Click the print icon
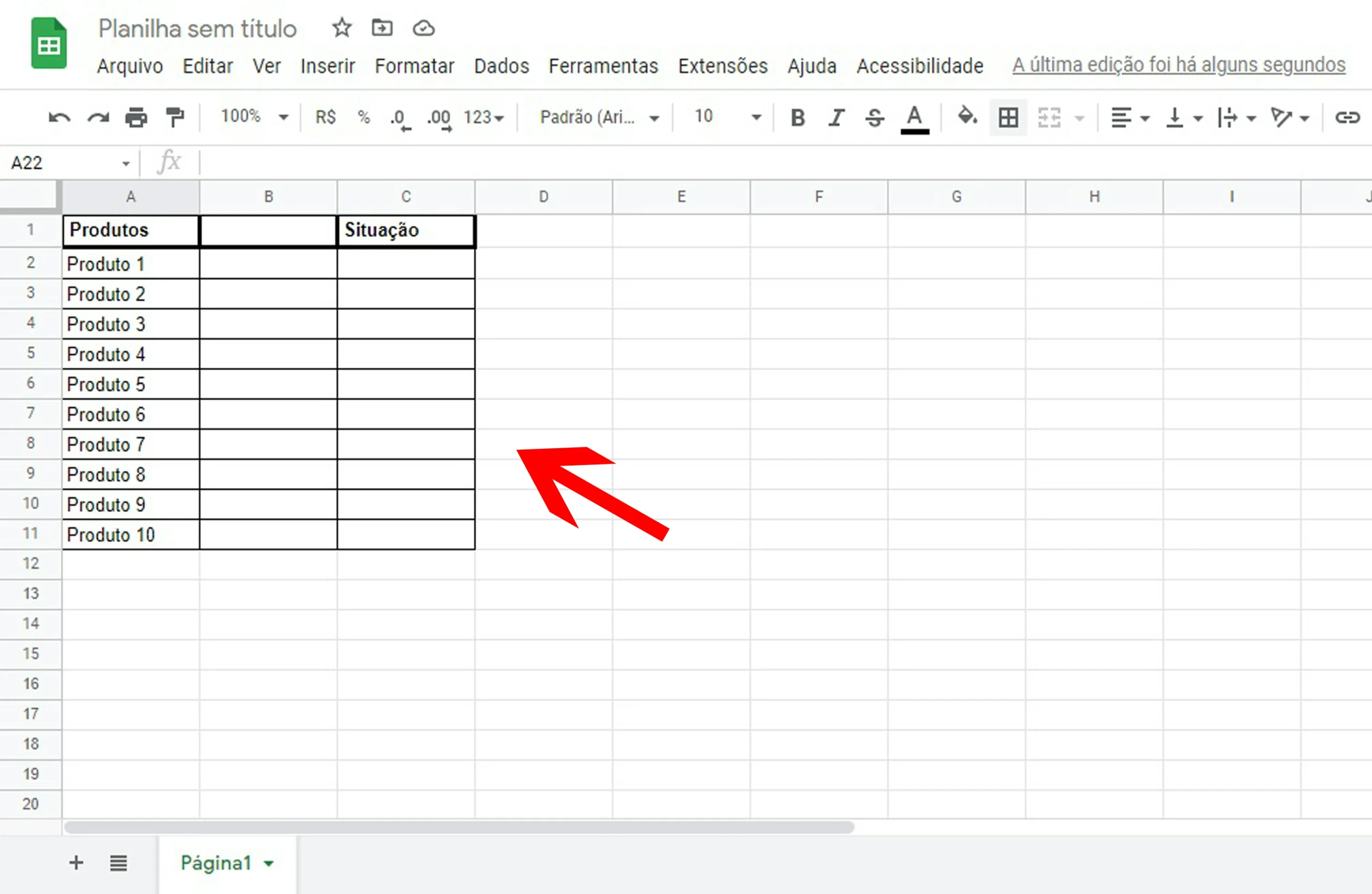Image resolution: width=1372 pixels, height=894 pixels. coord(136,118)
